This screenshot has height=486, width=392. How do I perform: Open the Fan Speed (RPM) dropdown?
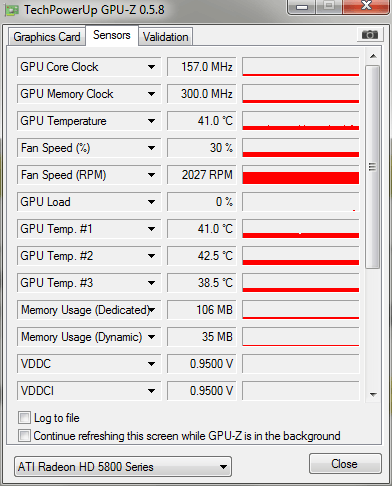click(x=151, y=175)
